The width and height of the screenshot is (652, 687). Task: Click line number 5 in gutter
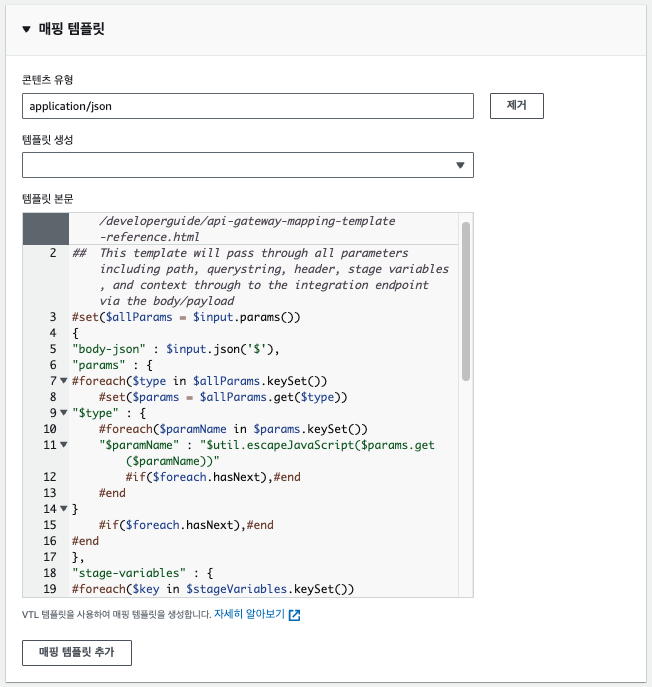[53, 349]
